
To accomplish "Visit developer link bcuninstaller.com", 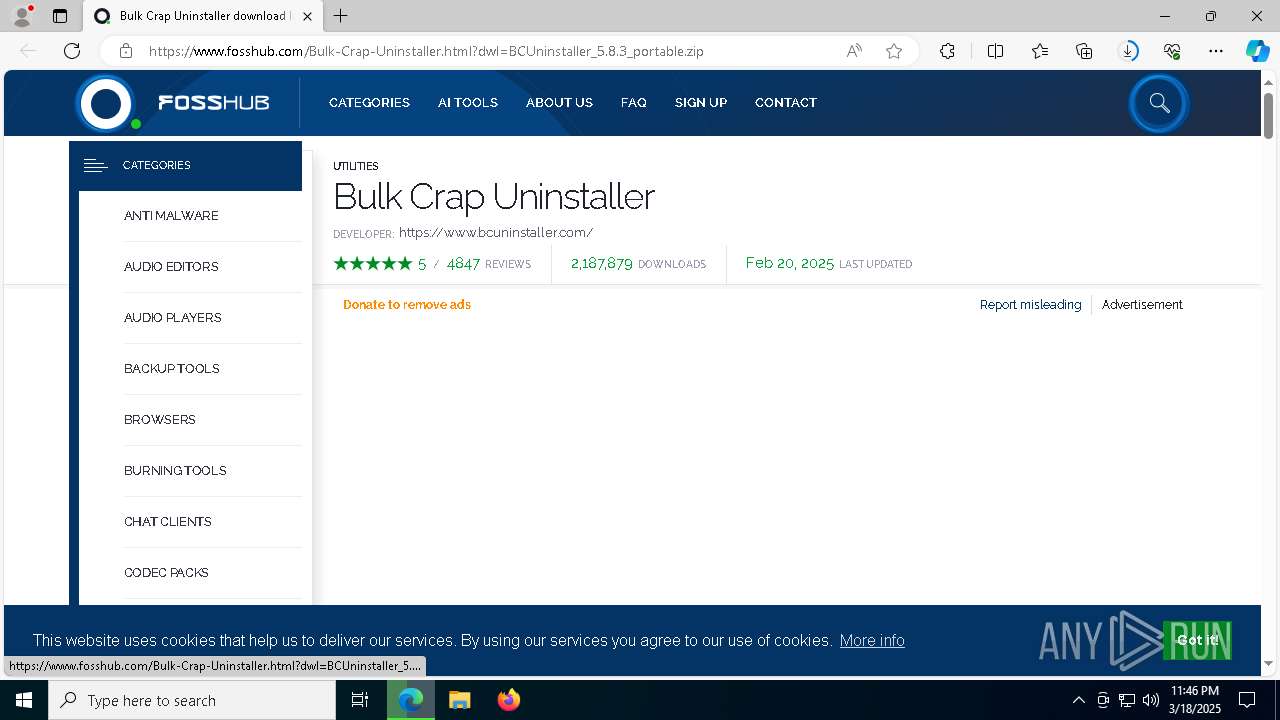I will (496, 233).
